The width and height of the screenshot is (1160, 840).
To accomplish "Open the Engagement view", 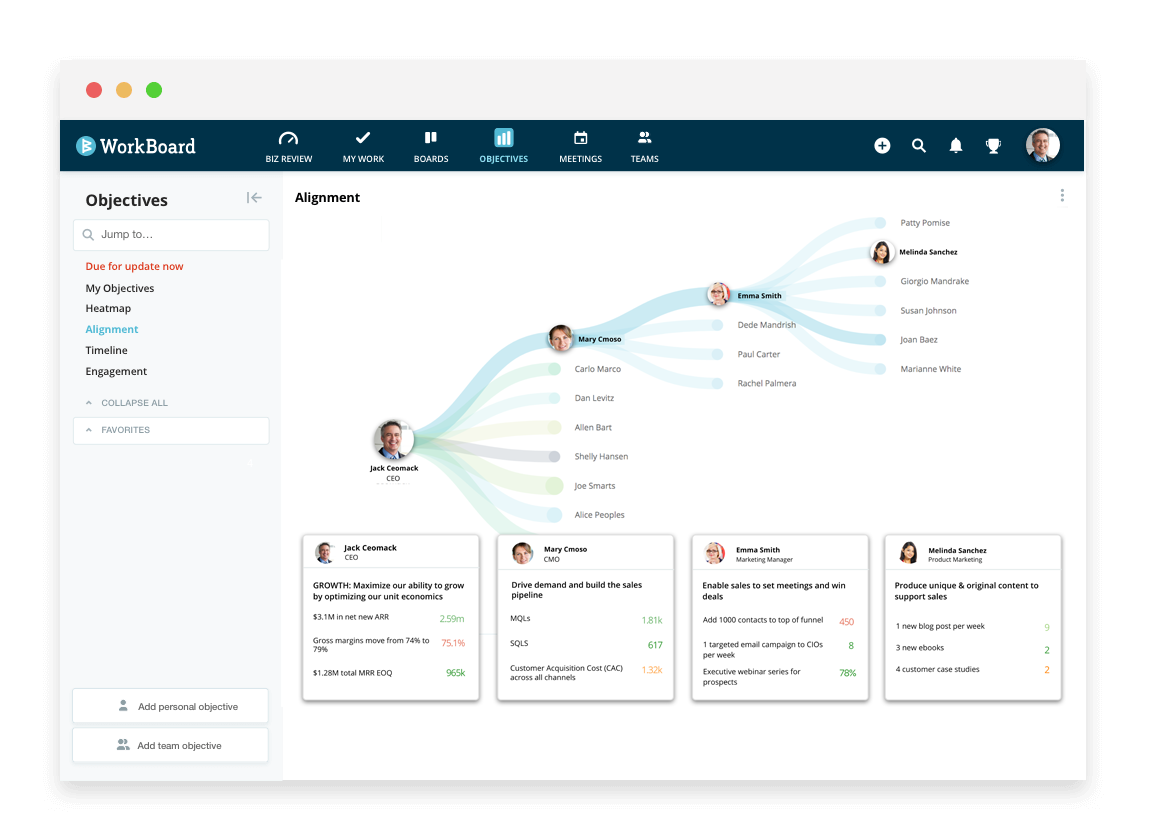I will click(116, 372).
